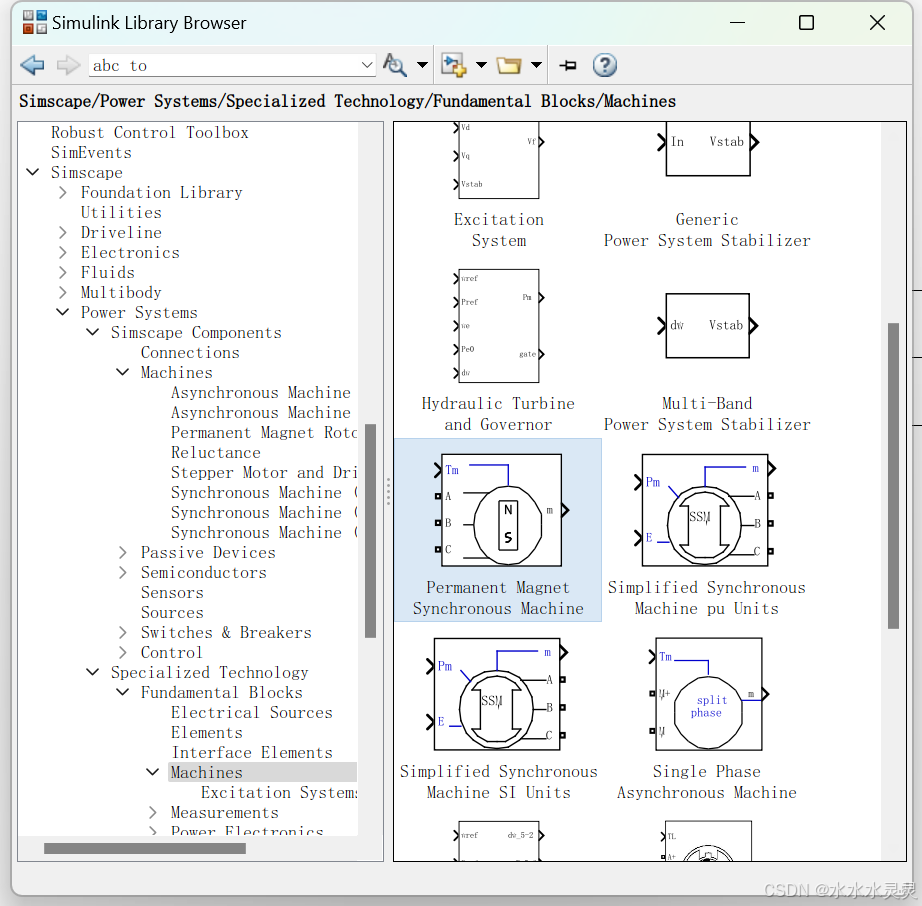Image resolution: width=922 pixels, height=906 pixels.
Task: Select Sources in the tree
Action: click(172, 612)
